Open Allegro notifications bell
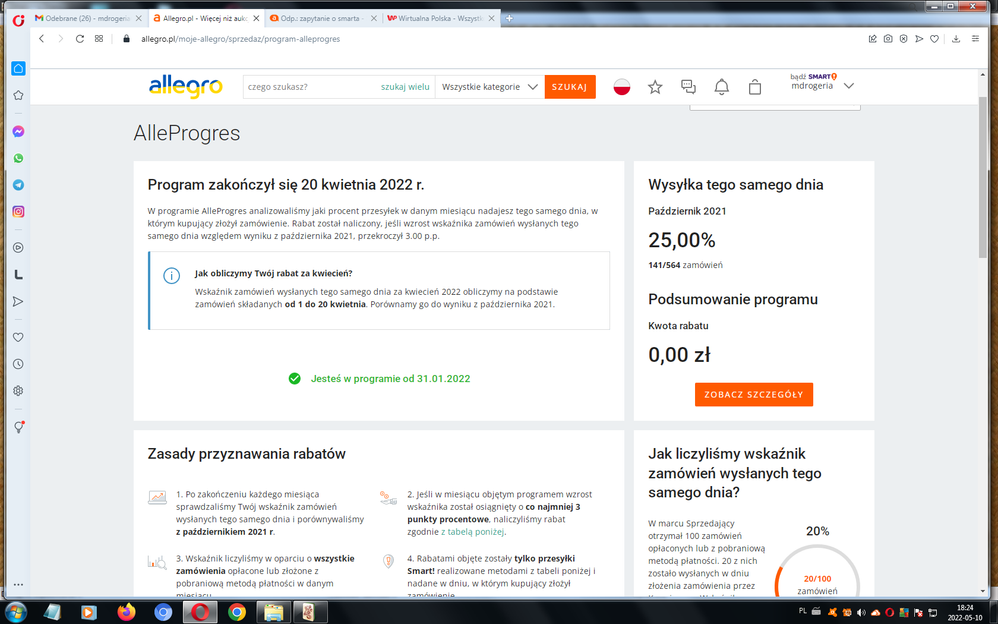The height and width of the screenshot is (624, 998). pos(721,87)
